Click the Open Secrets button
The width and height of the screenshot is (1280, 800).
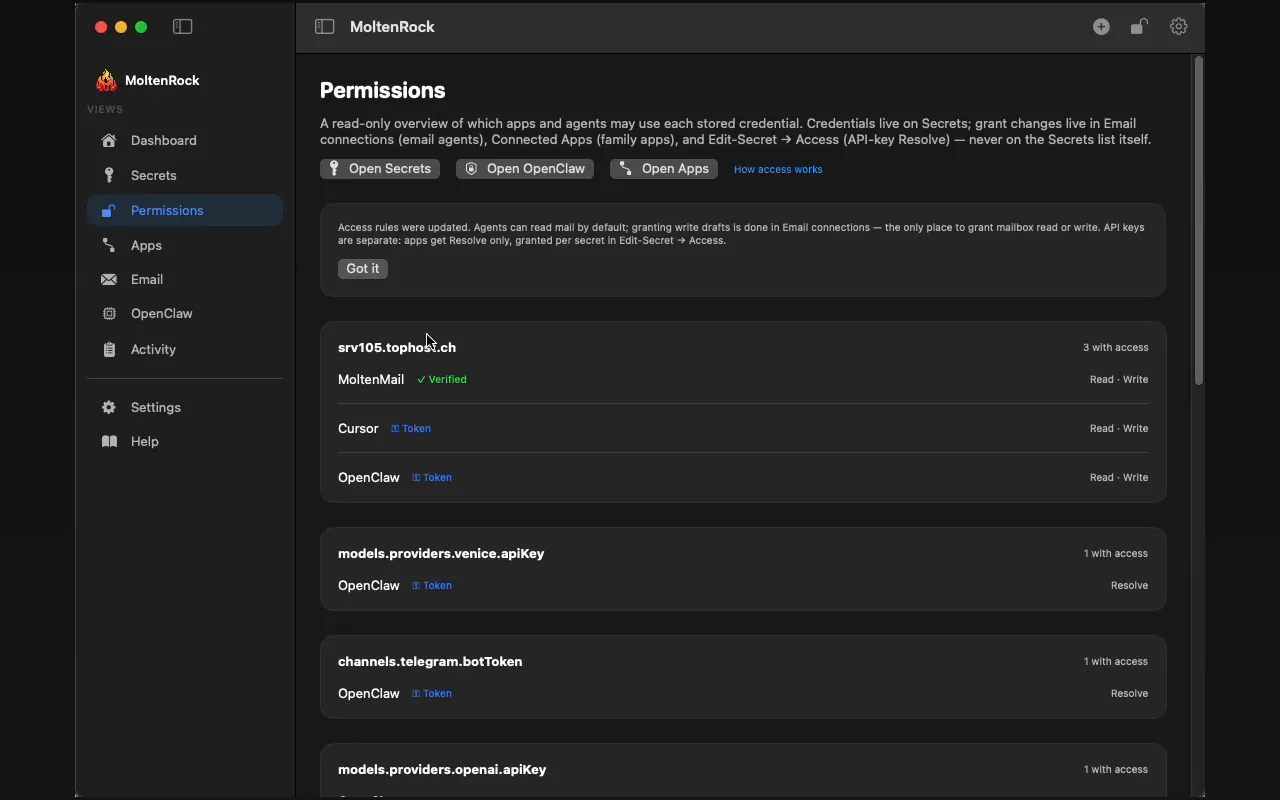pyautogui.click(x=380, y=169)
